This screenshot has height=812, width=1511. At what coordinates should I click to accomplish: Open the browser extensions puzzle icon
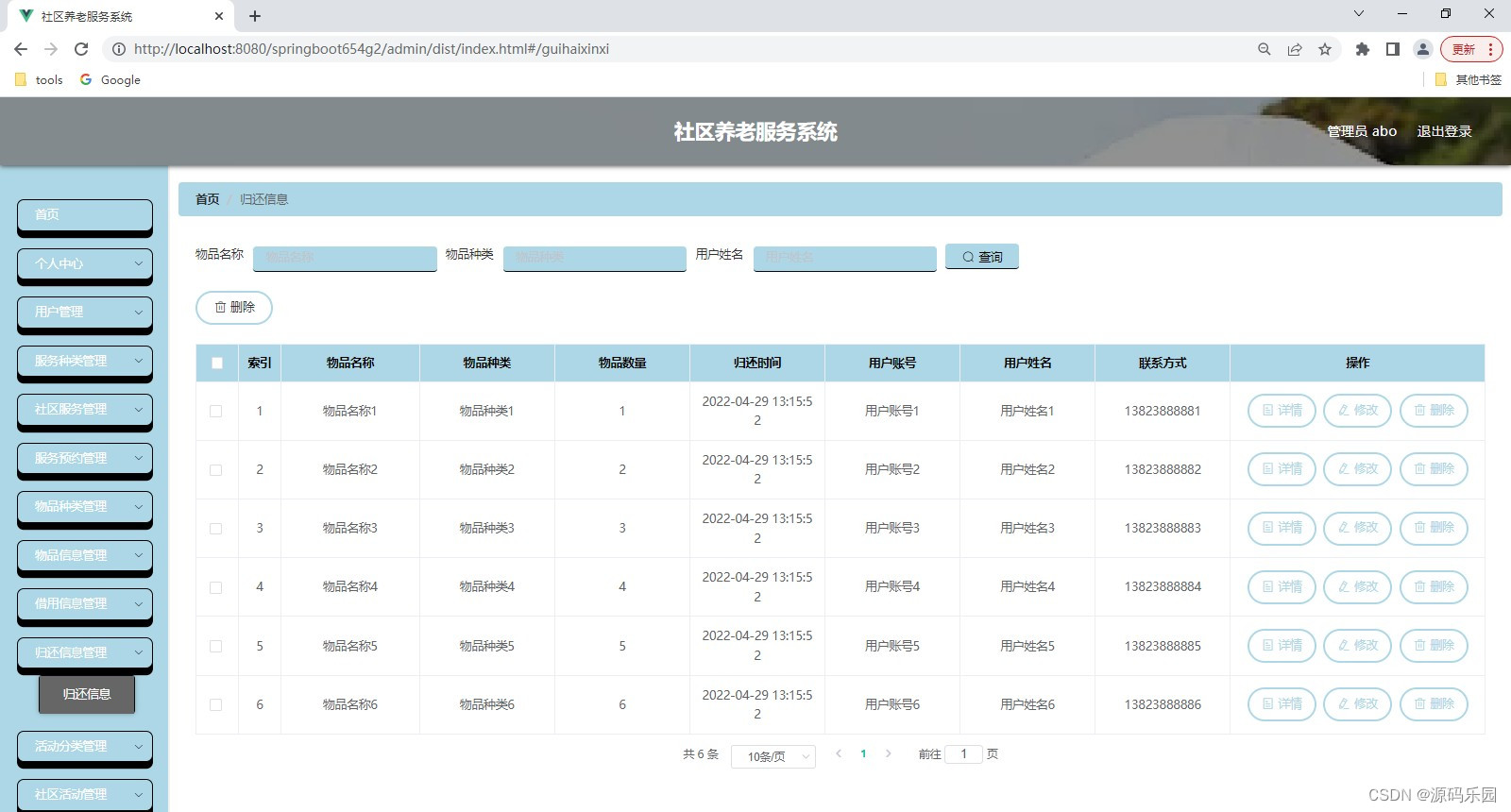pyautogui.click(x=1362, y=49)
